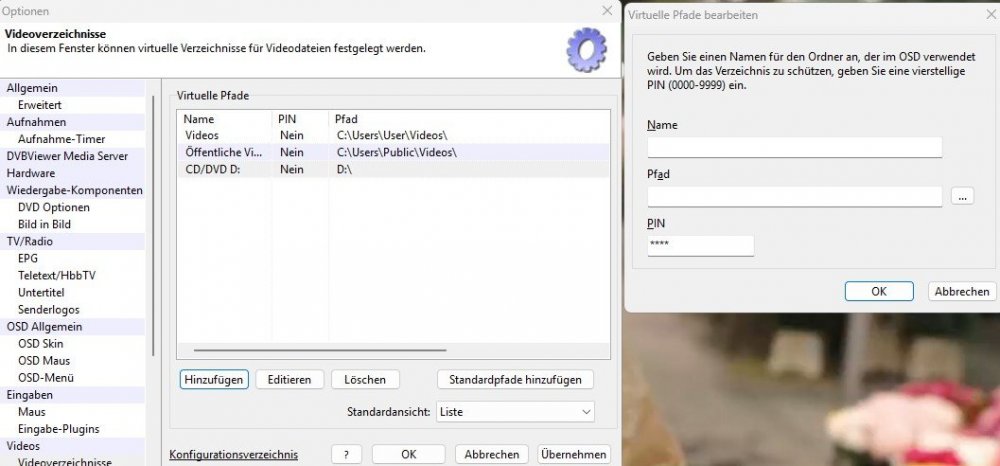The image size is (1000, 466).
Task: Click the Name input field
Action: coord(795,147)
